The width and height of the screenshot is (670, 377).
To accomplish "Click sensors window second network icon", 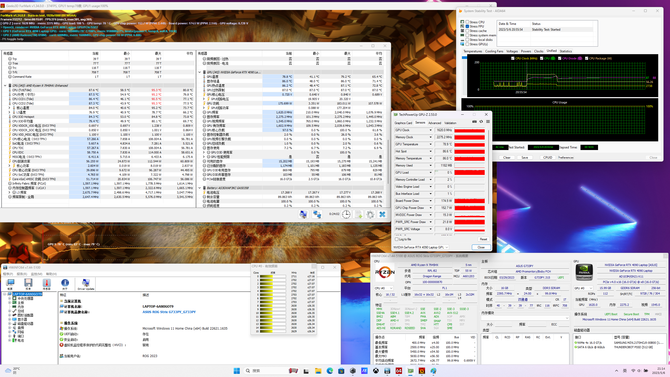I will point(317,214).
